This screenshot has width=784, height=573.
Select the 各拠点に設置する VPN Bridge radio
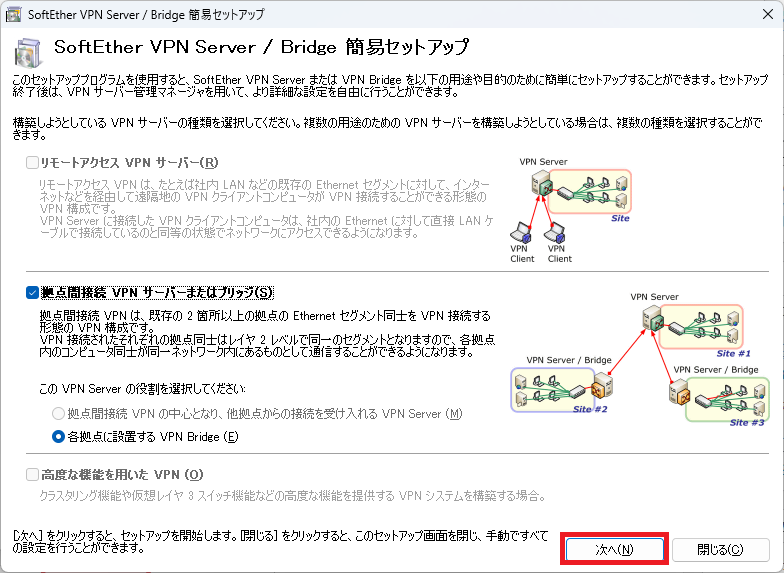pyautogui.click(x=58, y=436)
